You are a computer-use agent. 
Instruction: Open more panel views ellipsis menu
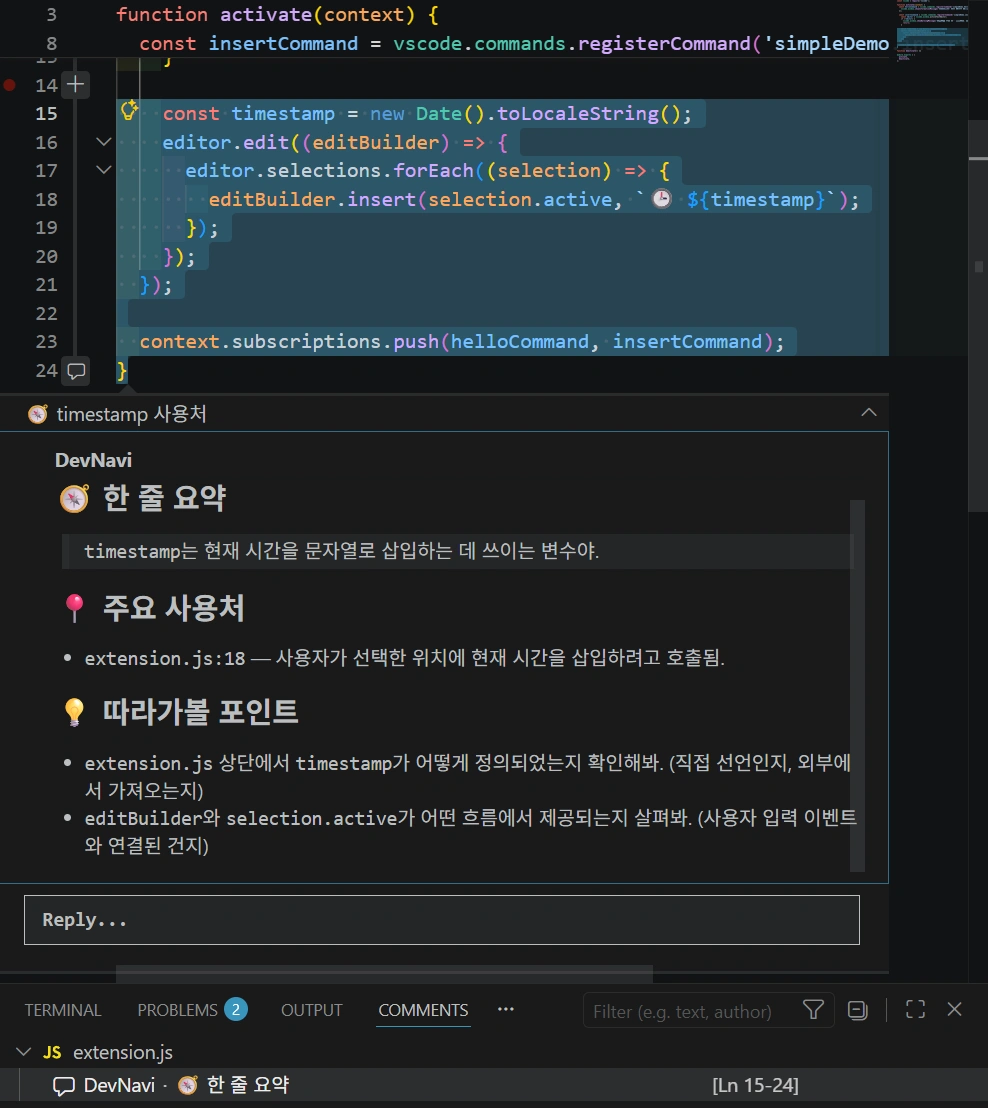point(506,1009)
